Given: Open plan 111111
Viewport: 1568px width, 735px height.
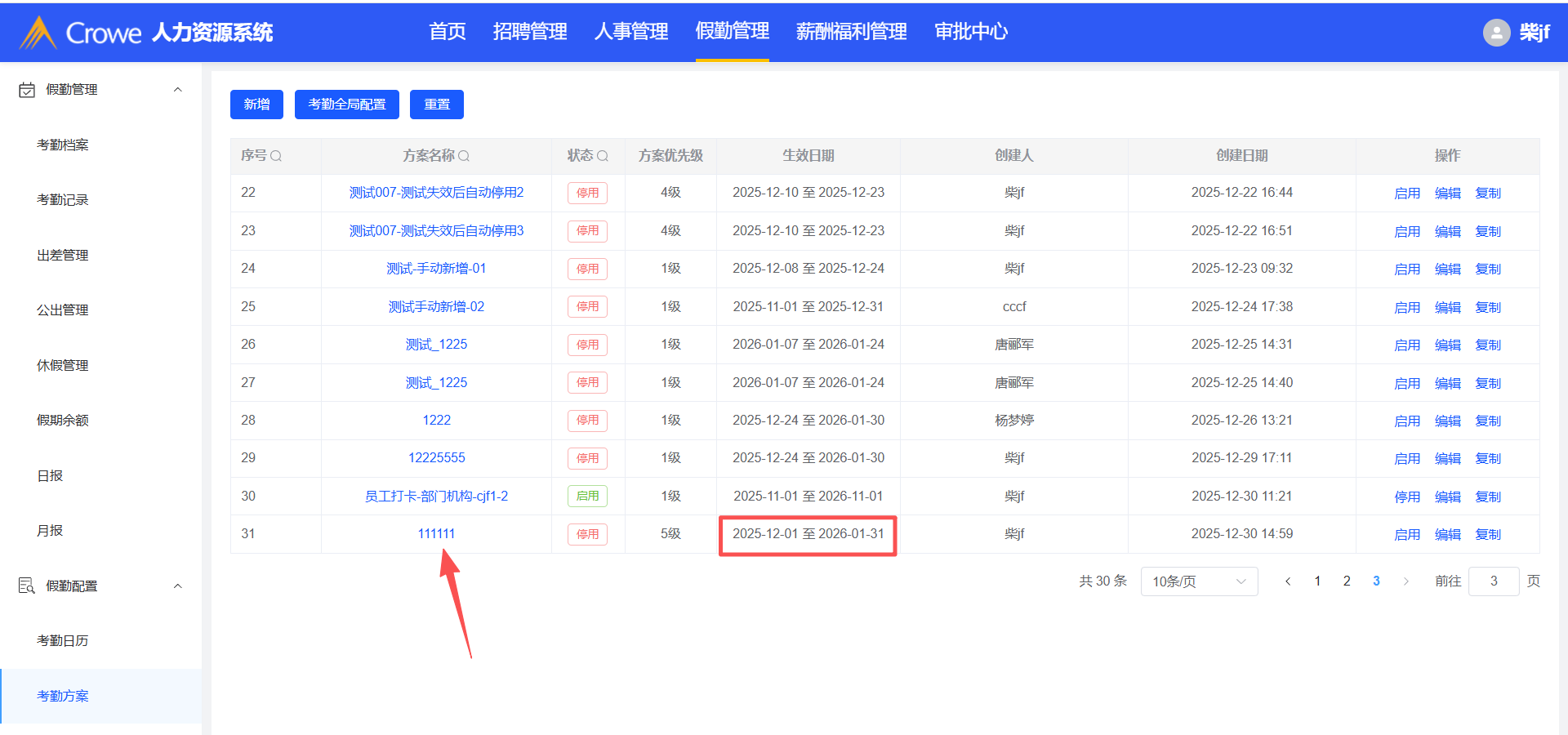Looking at the screenshot, I should click(437, 534).
